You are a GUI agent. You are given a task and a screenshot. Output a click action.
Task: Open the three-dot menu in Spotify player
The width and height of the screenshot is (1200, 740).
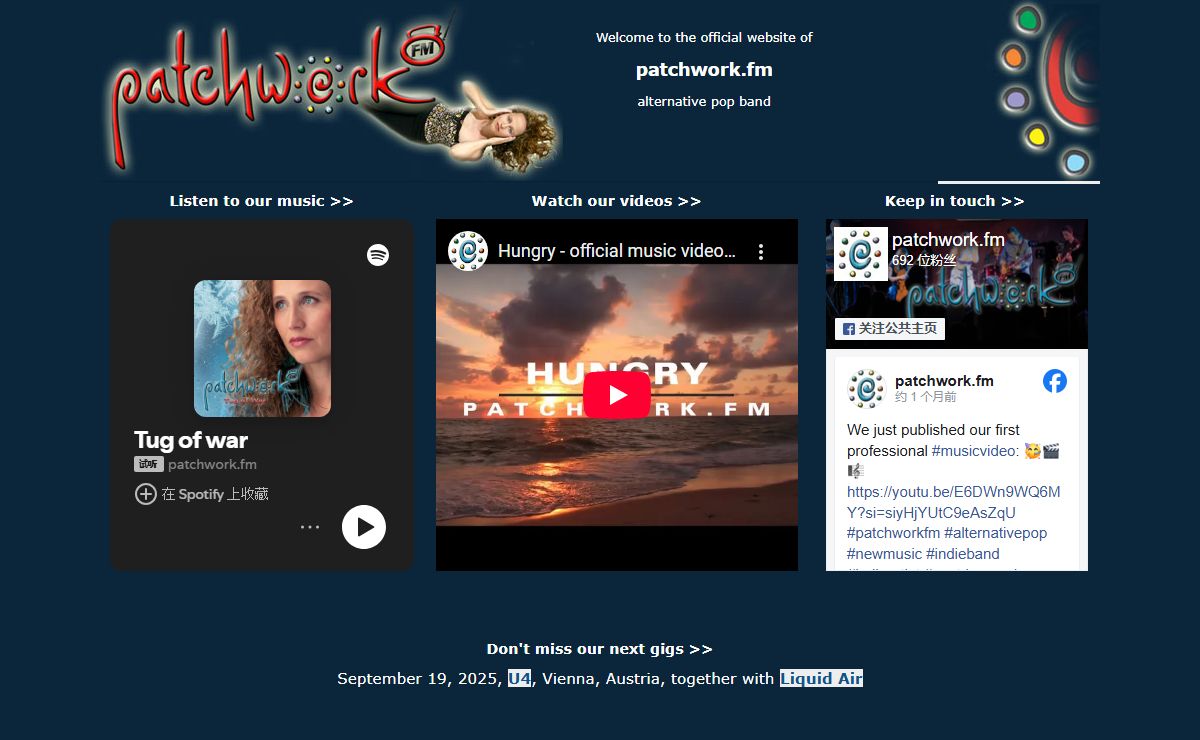coord(310,527)
